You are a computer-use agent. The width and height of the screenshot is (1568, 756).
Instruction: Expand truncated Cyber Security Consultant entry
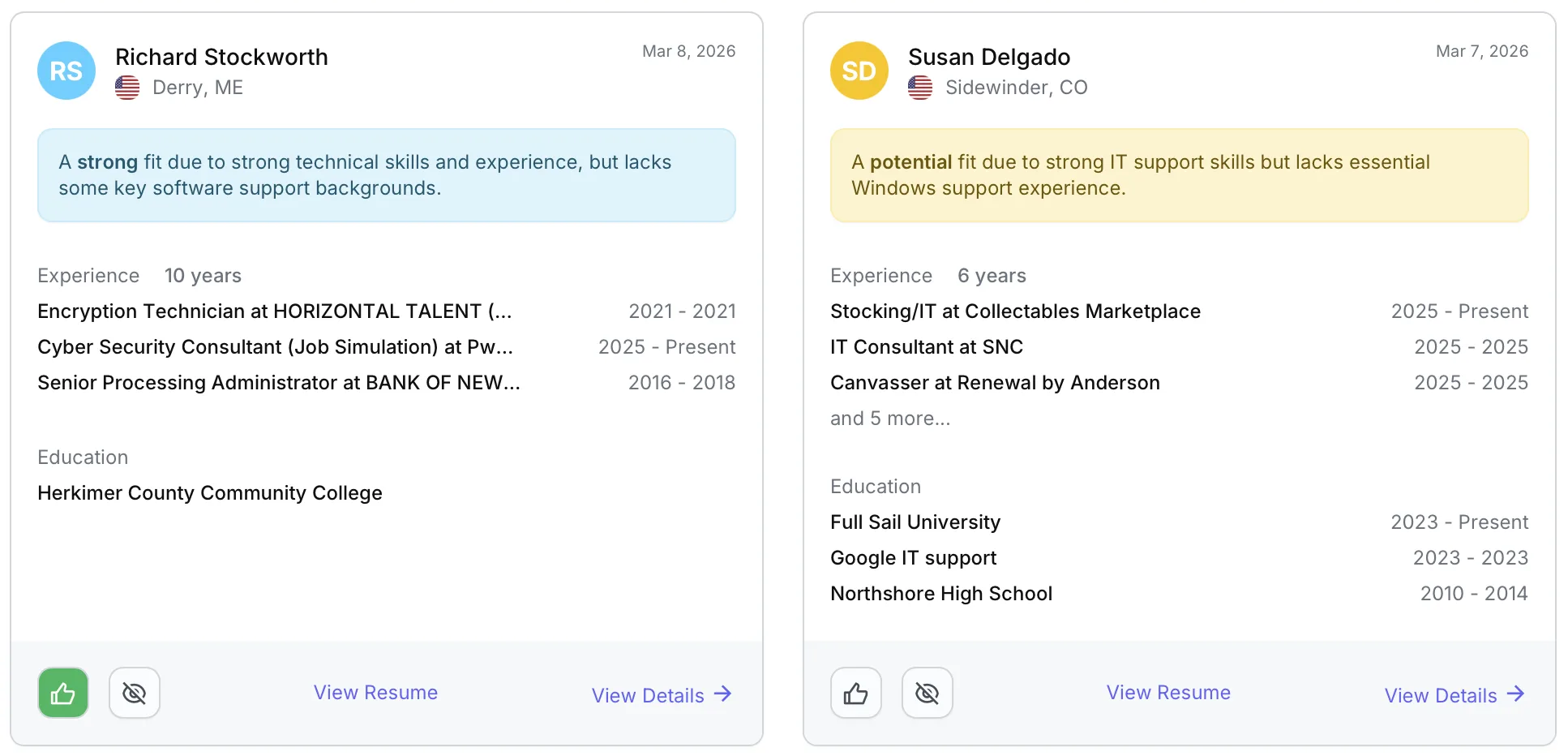pyautogui.click(x=275, y=347)
